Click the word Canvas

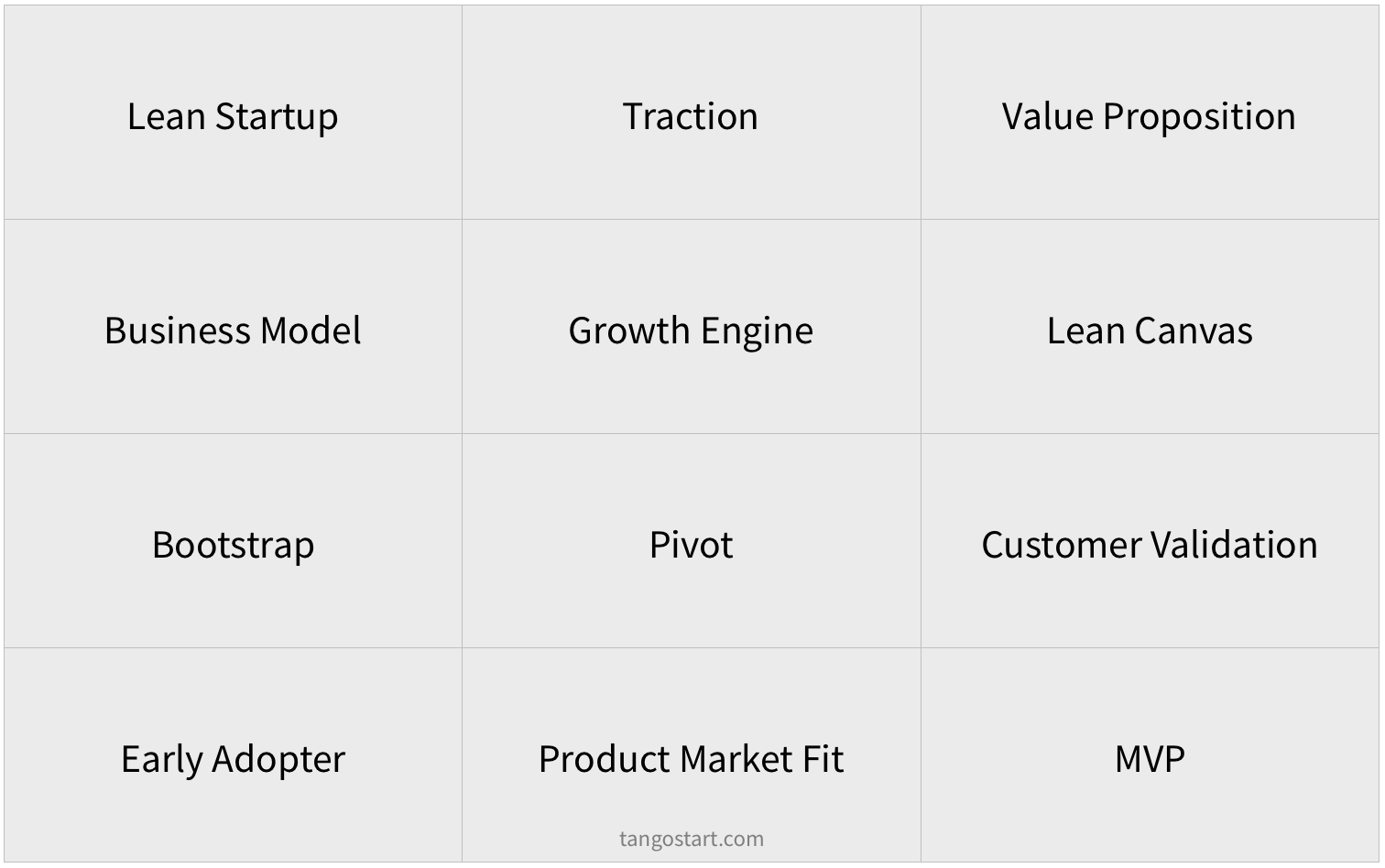click(x=1194, y=331)
